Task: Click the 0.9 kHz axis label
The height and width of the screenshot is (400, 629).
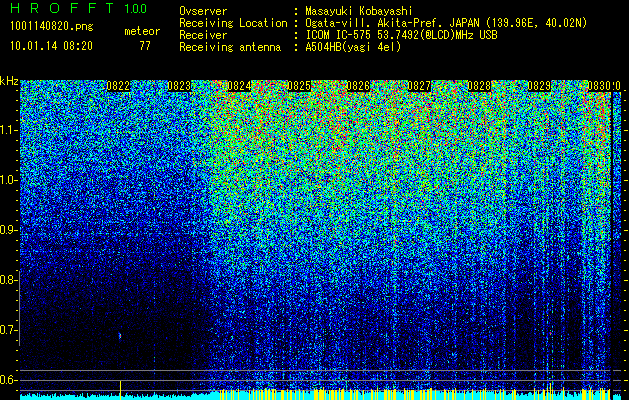Action: click(x=9, y=230)
